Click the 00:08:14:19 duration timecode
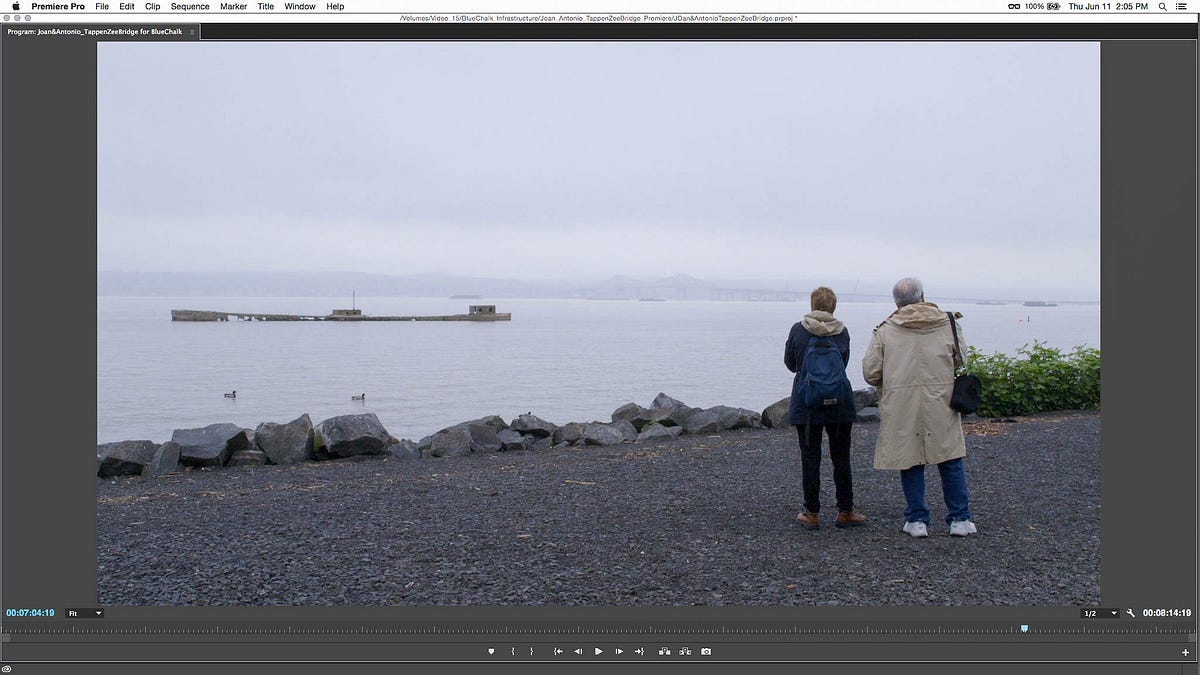The image size is (1200, 675). click(1167, 613)
